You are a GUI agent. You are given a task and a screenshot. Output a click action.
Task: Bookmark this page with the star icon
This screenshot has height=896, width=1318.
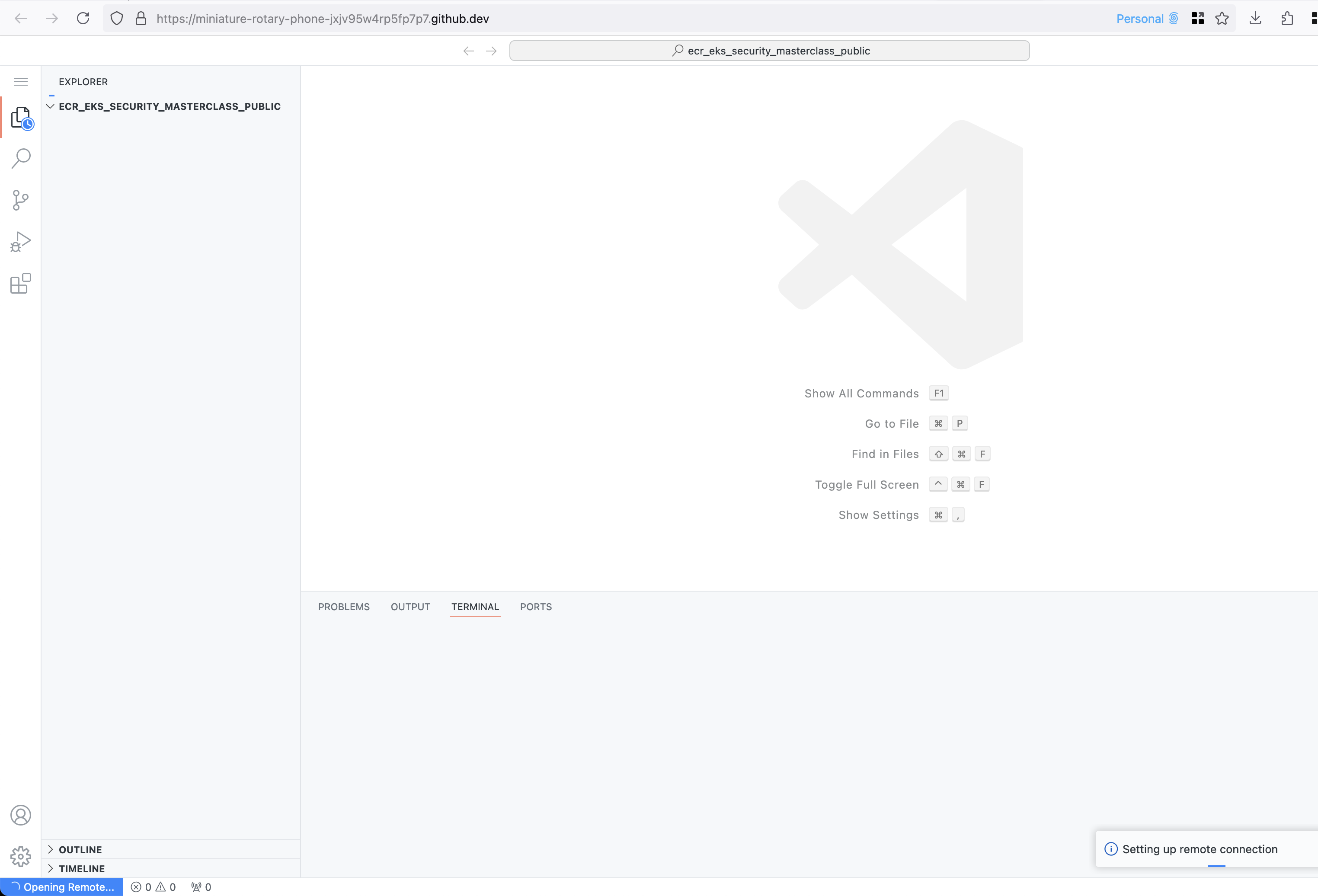pyautogui.click(x=1222, y=19)
